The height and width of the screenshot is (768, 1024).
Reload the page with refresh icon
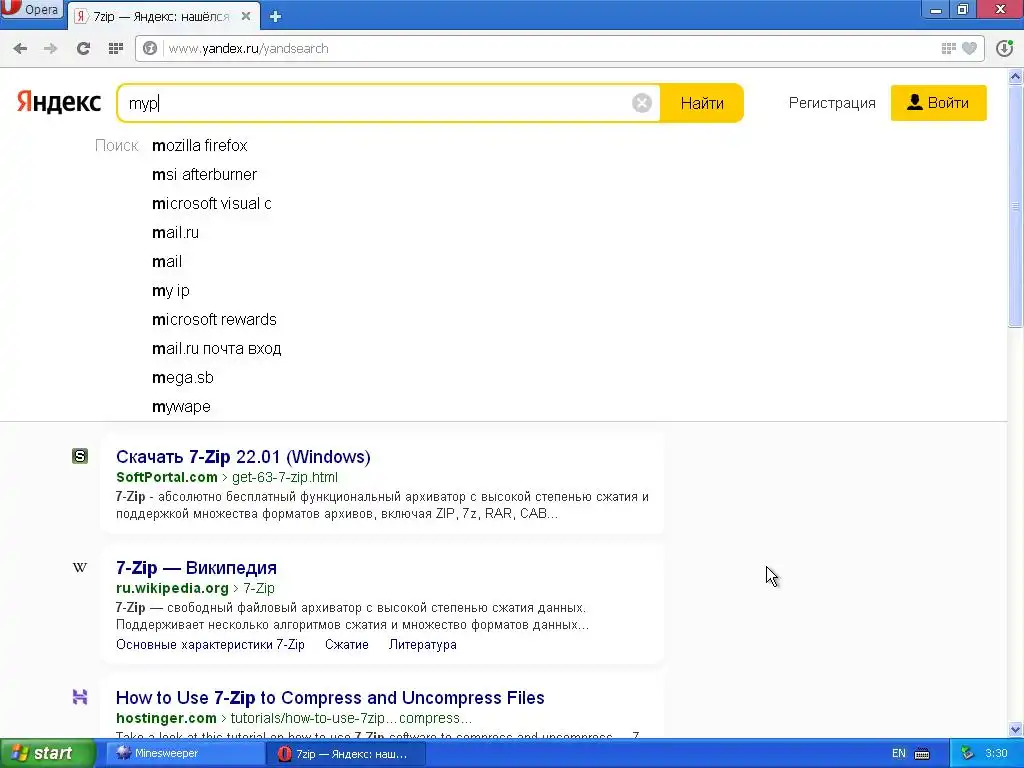point(83,48)
